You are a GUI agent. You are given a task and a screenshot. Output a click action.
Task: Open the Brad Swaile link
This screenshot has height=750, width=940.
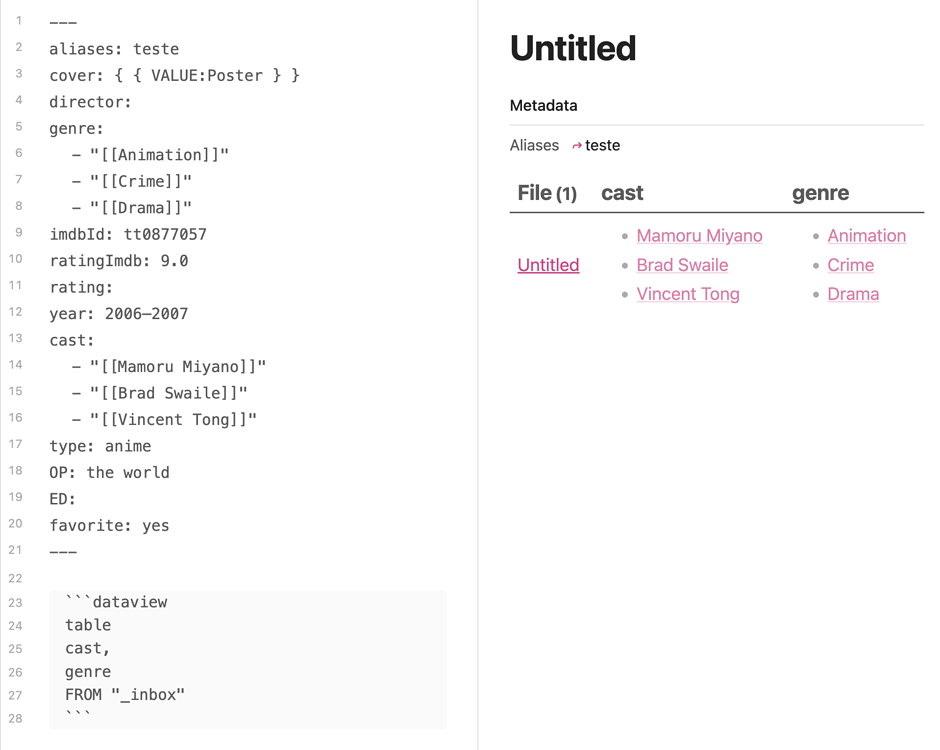[682, 265]
